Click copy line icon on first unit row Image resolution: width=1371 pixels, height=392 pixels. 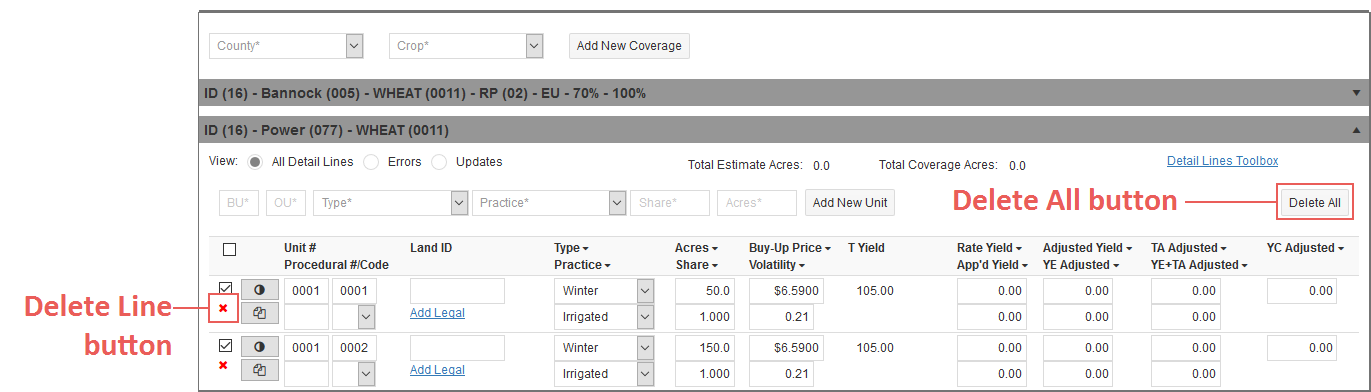click(x=259, y=313)
